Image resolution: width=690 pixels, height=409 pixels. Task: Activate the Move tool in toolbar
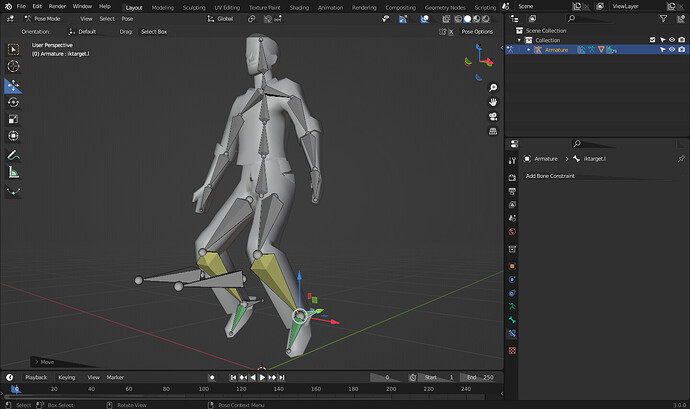click(13, 85)
